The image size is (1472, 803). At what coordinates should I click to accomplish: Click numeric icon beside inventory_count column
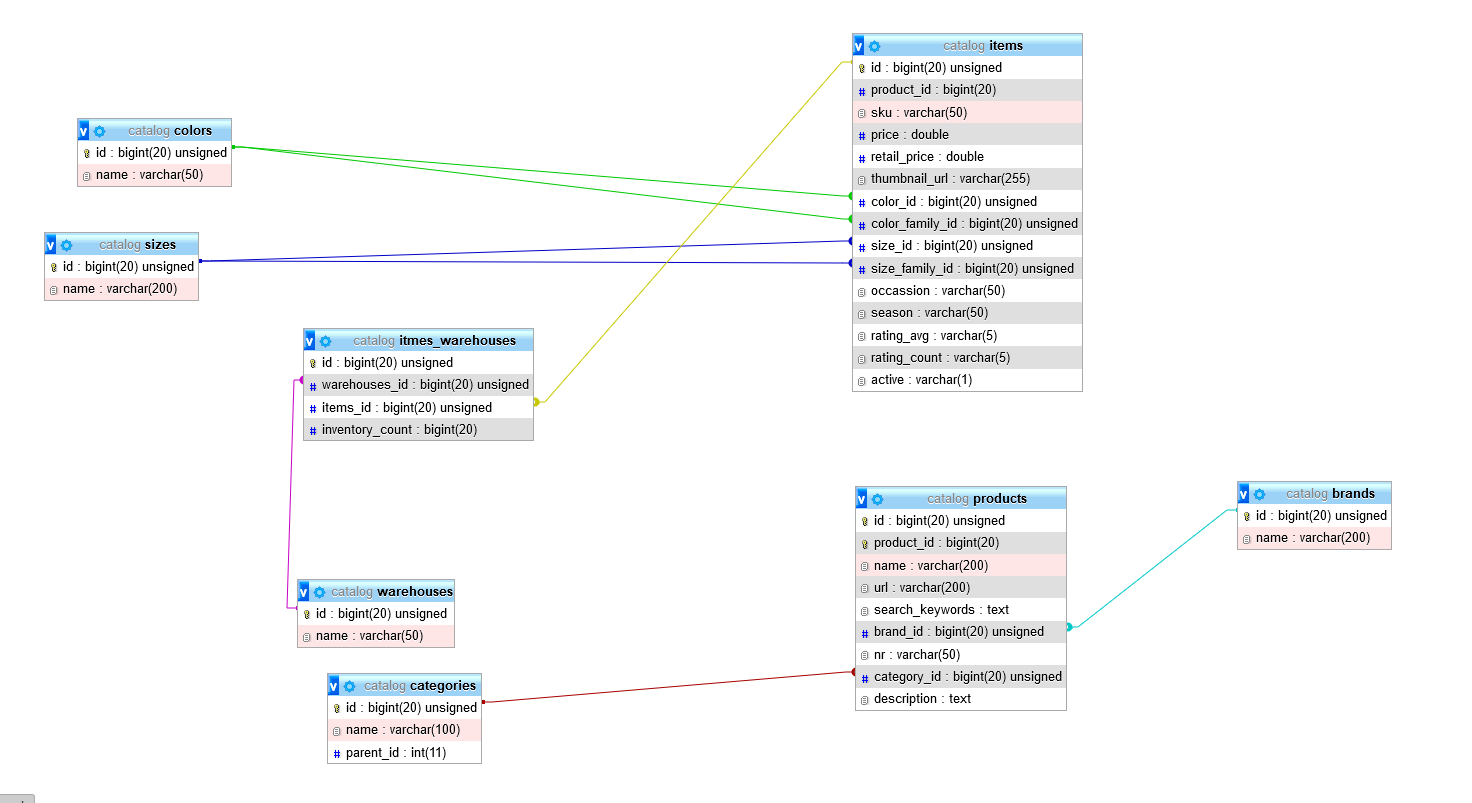(x=313, y=431)
